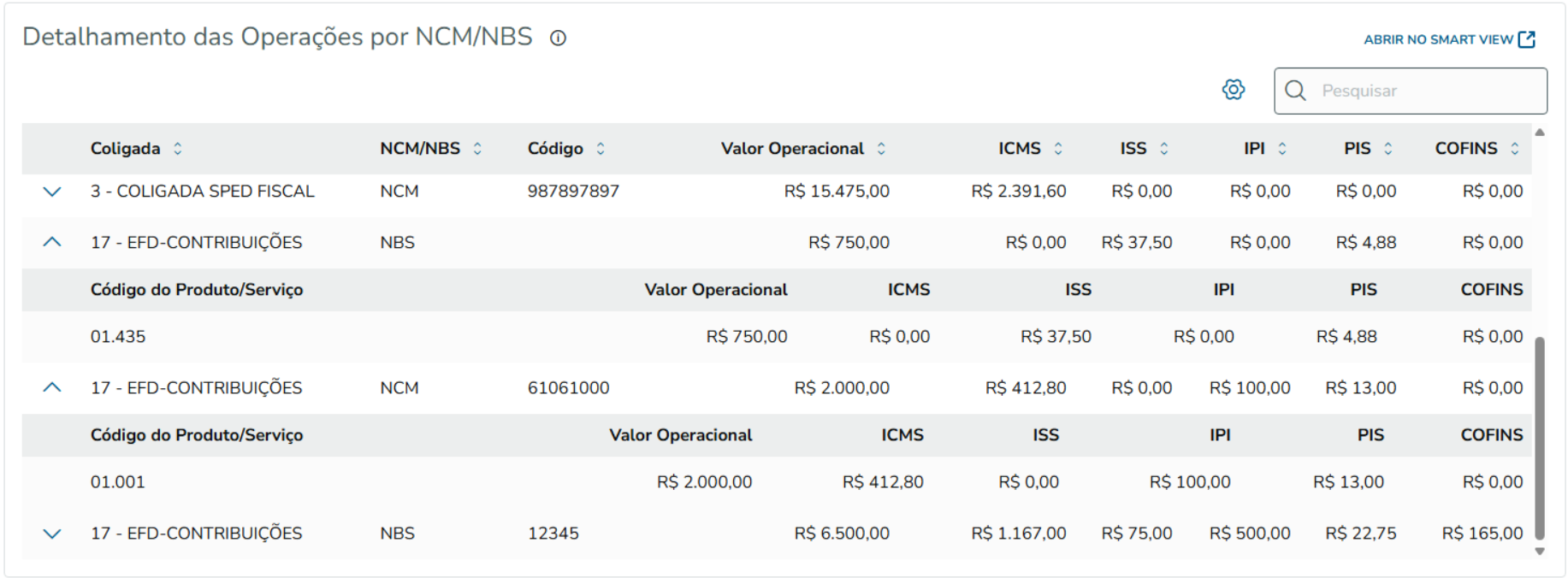Sort table by ISS column

1164,149
